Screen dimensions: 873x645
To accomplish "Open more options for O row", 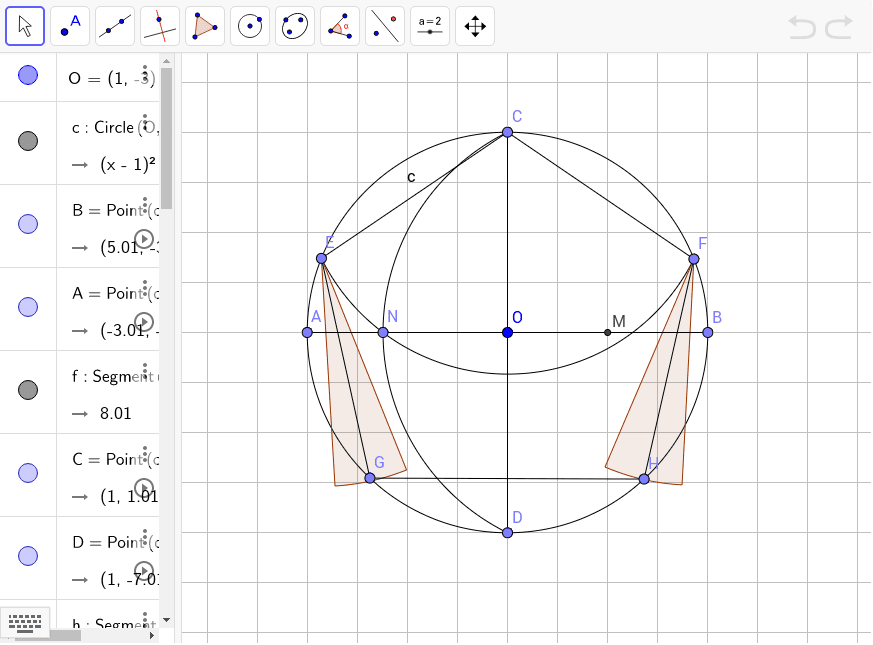I will coord(145,72).
